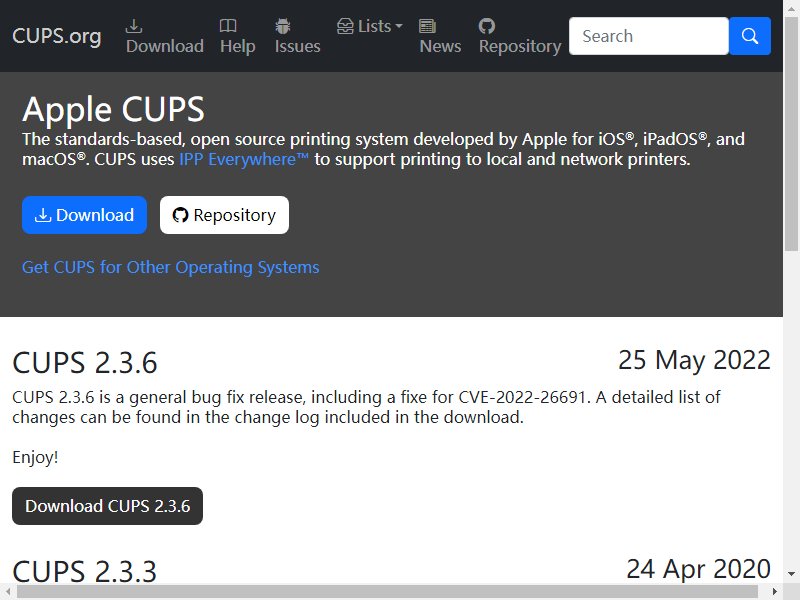Viewport: 800px width, 600px height.
Task: Click the CUPS 2.3.3 heading
Action: point(85,571)
